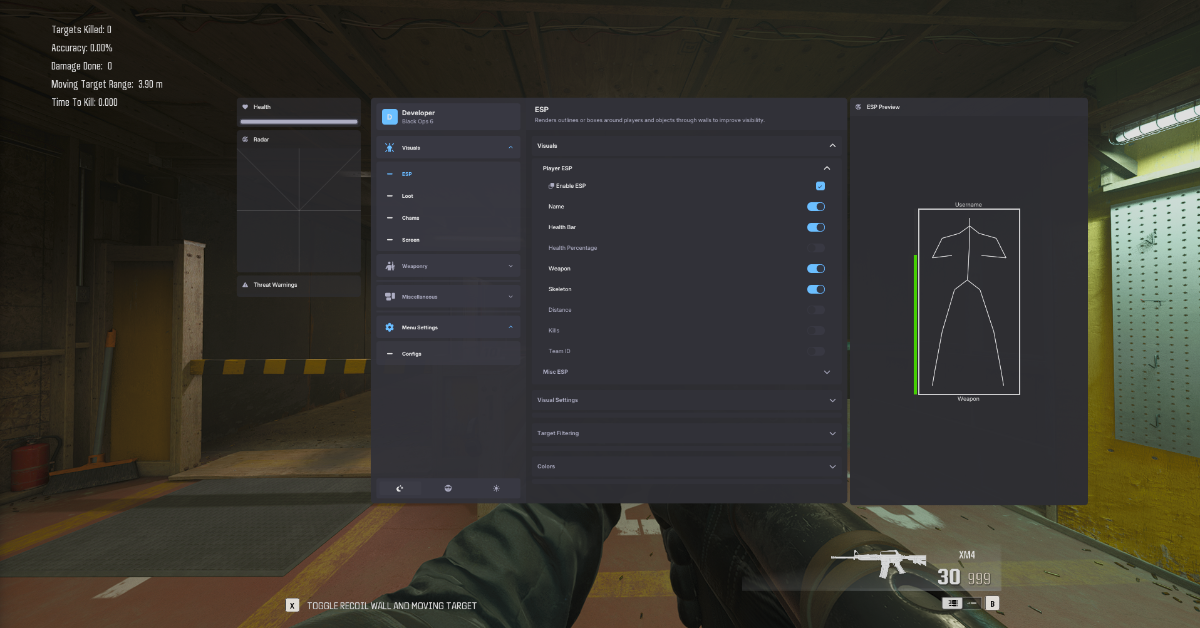The width and height of the screenshot is (1200, 628).
Task: Click the Visuals category icon in sidebar
Action: click(390, 148)
